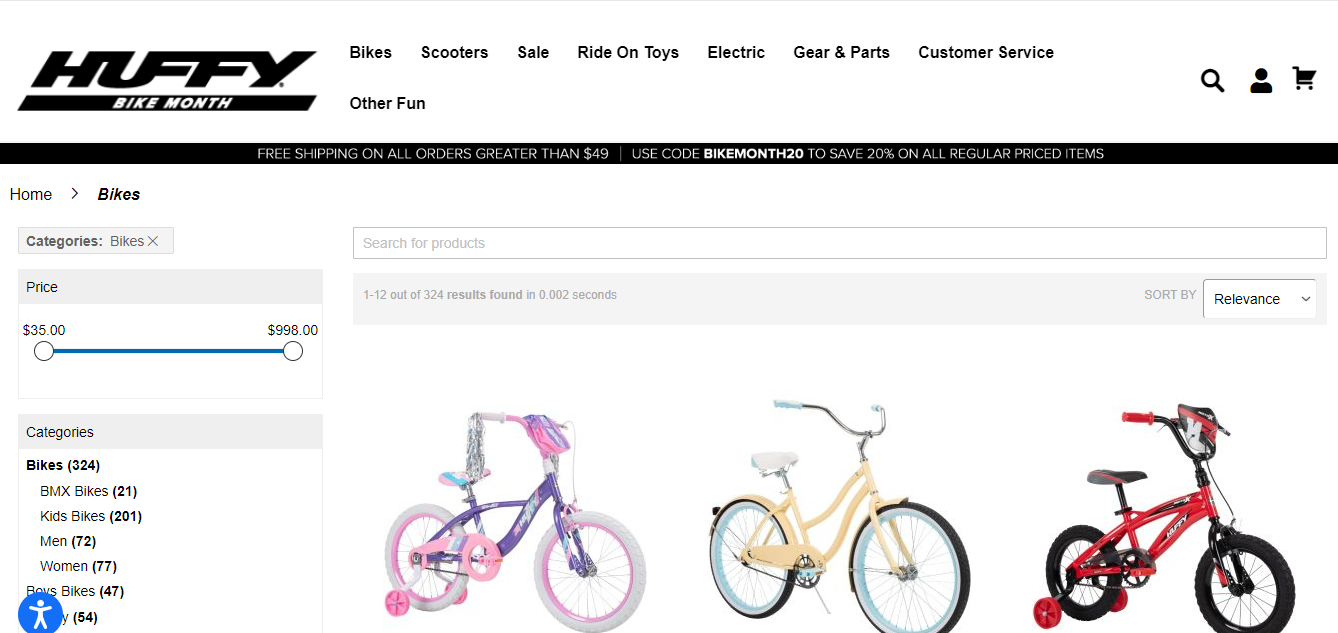The height and width of the screenshot is (633, 1338).
Task: Open the Scooters navigation menu
Action: [x=454, y=52]
